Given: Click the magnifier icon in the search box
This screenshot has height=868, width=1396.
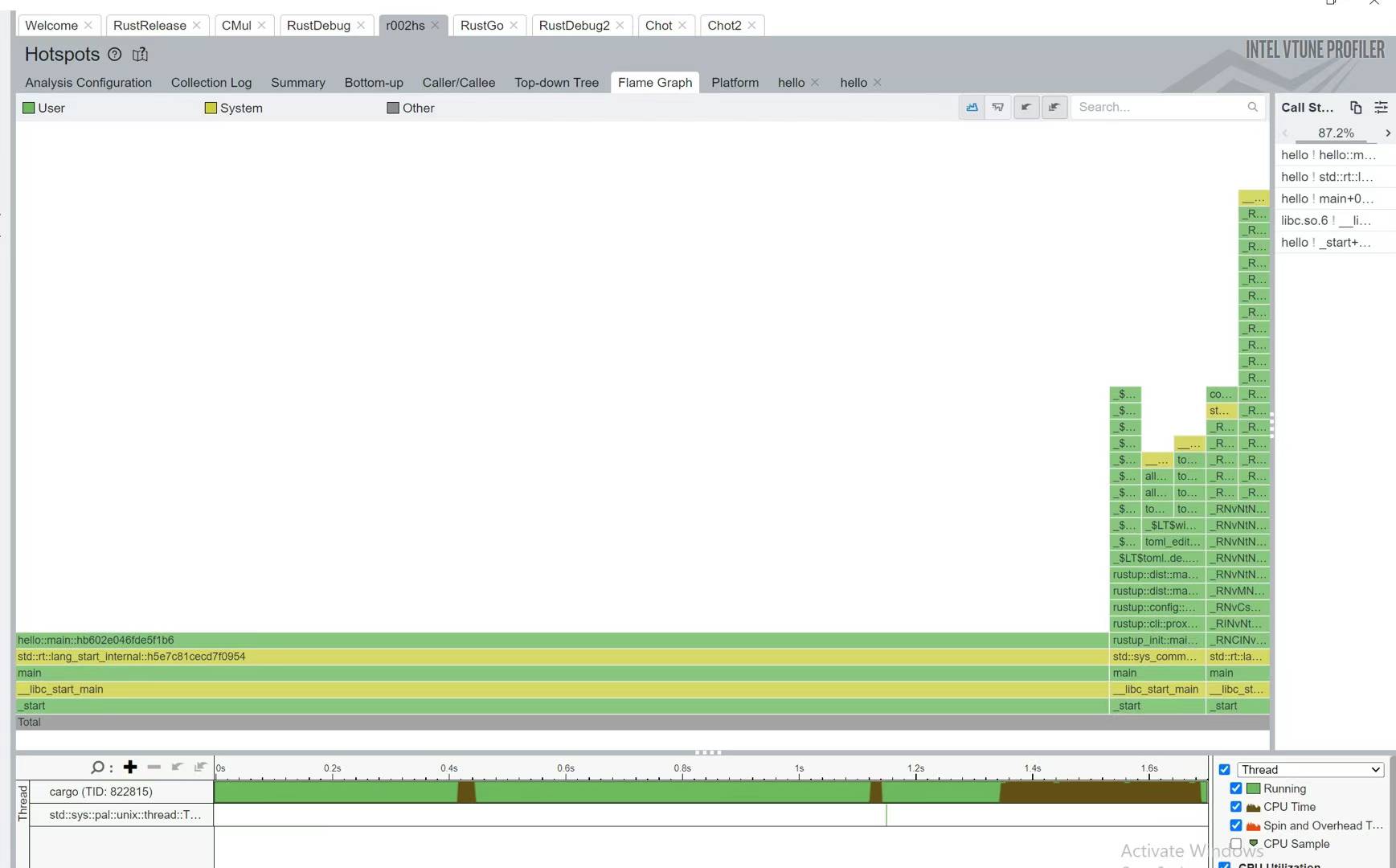Looking at the screenshot, I should [x=1252, y=107].
